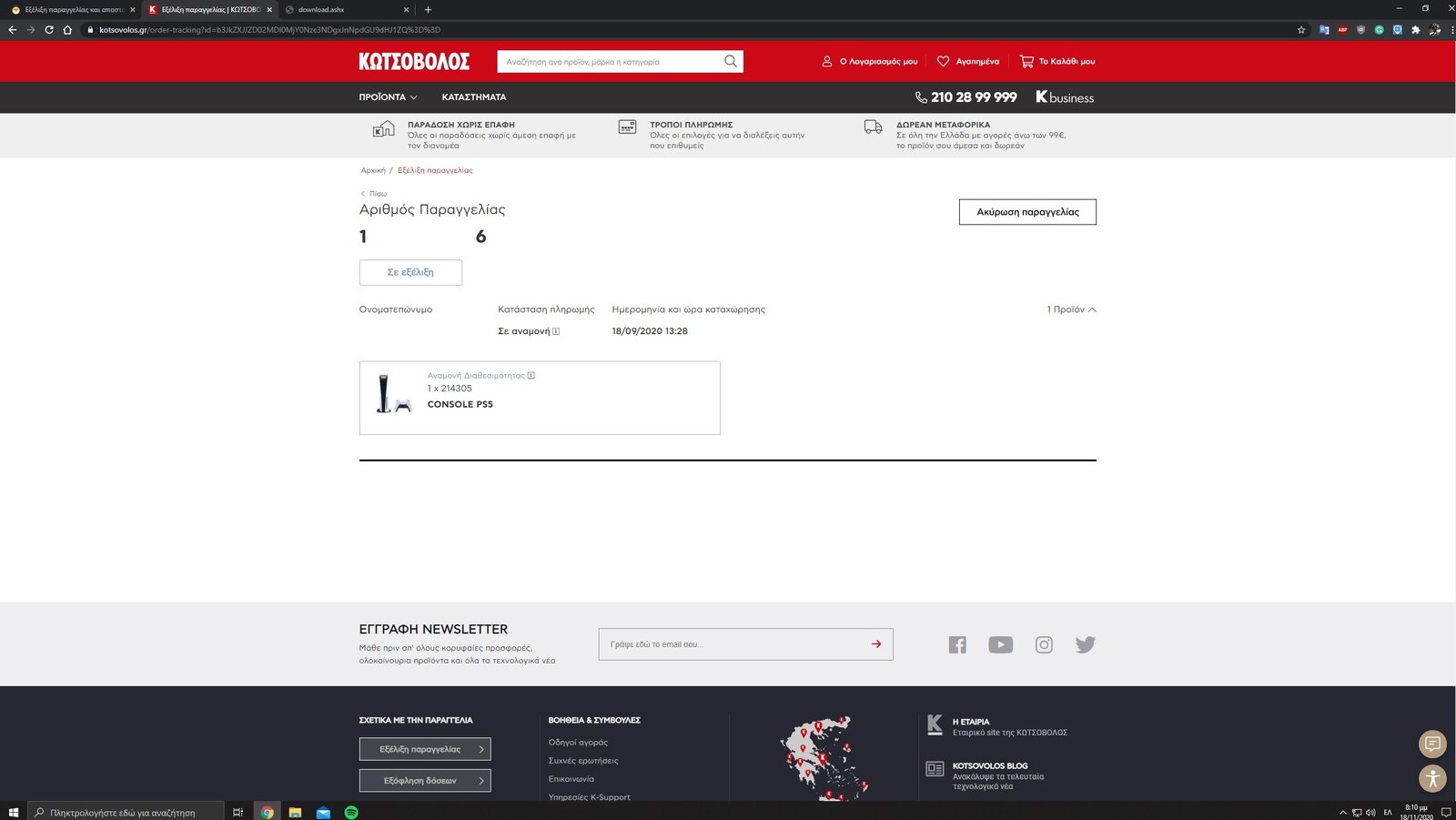Open the live chat bubble
The image size is (1456, 820).
[1432, 744]
